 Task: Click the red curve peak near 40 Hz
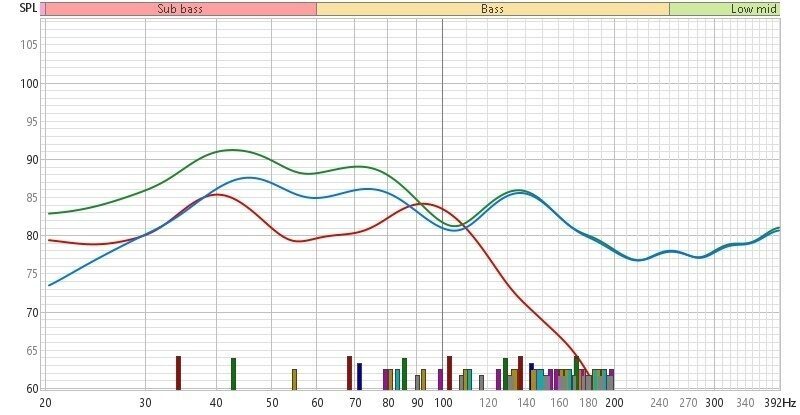[214, 194]
